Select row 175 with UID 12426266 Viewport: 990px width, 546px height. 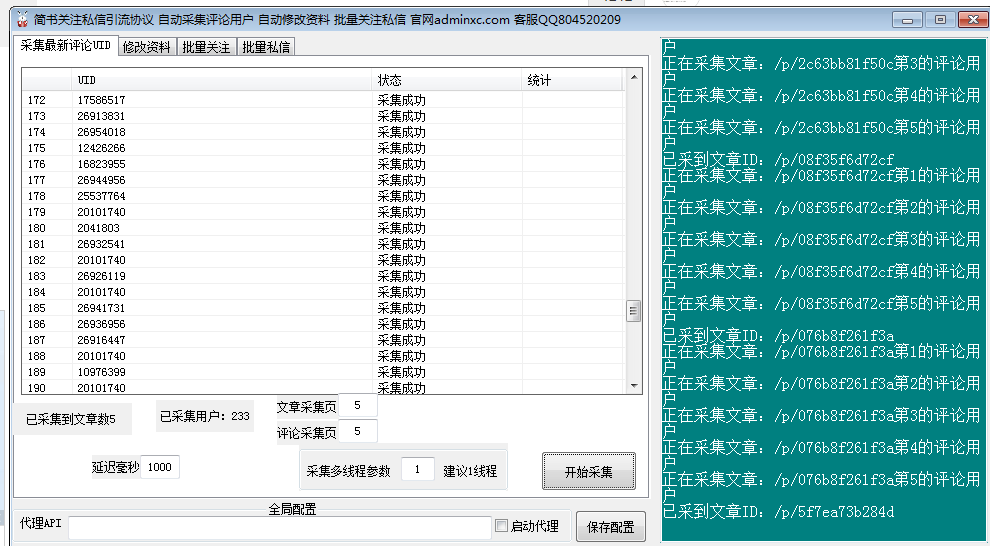tap(323, 148)
